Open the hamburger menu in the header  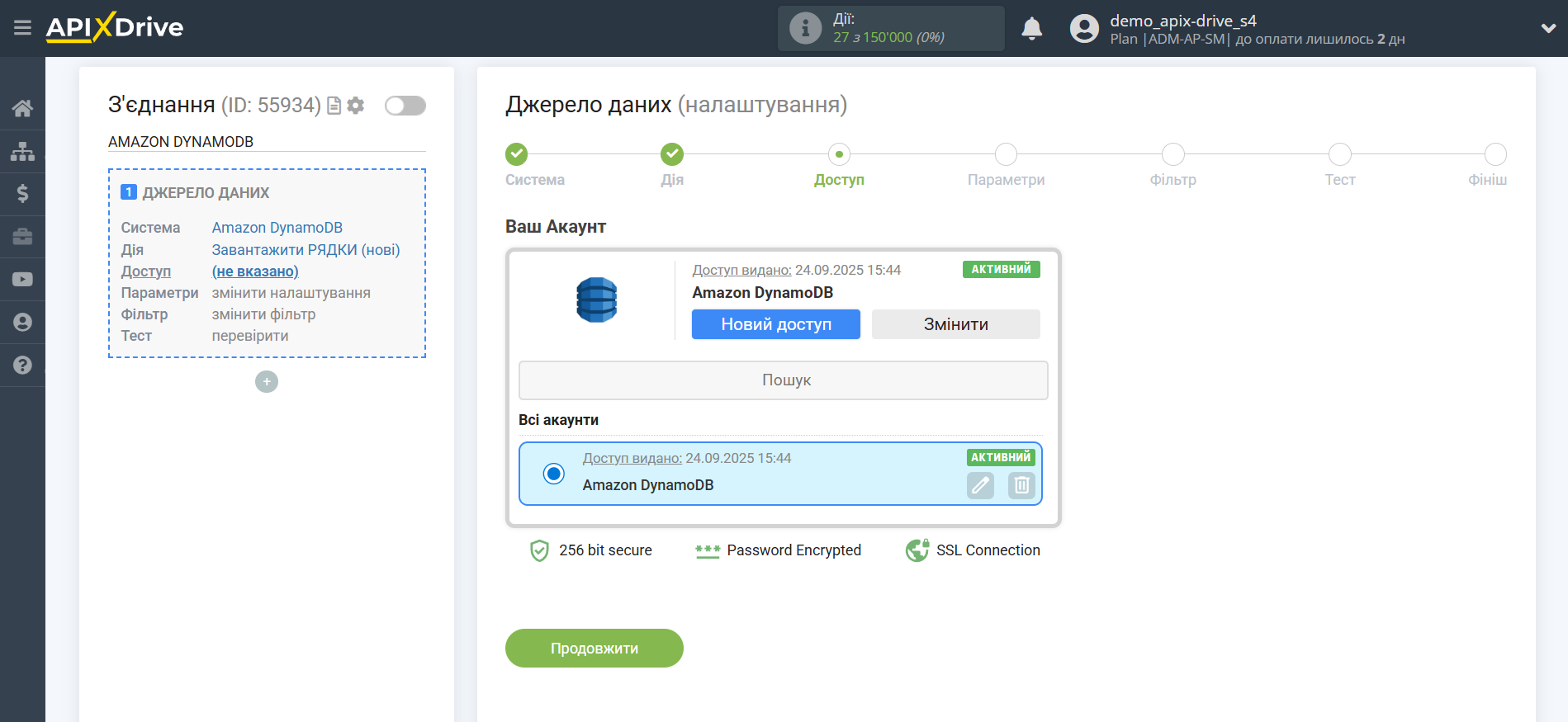pos(22,28)
